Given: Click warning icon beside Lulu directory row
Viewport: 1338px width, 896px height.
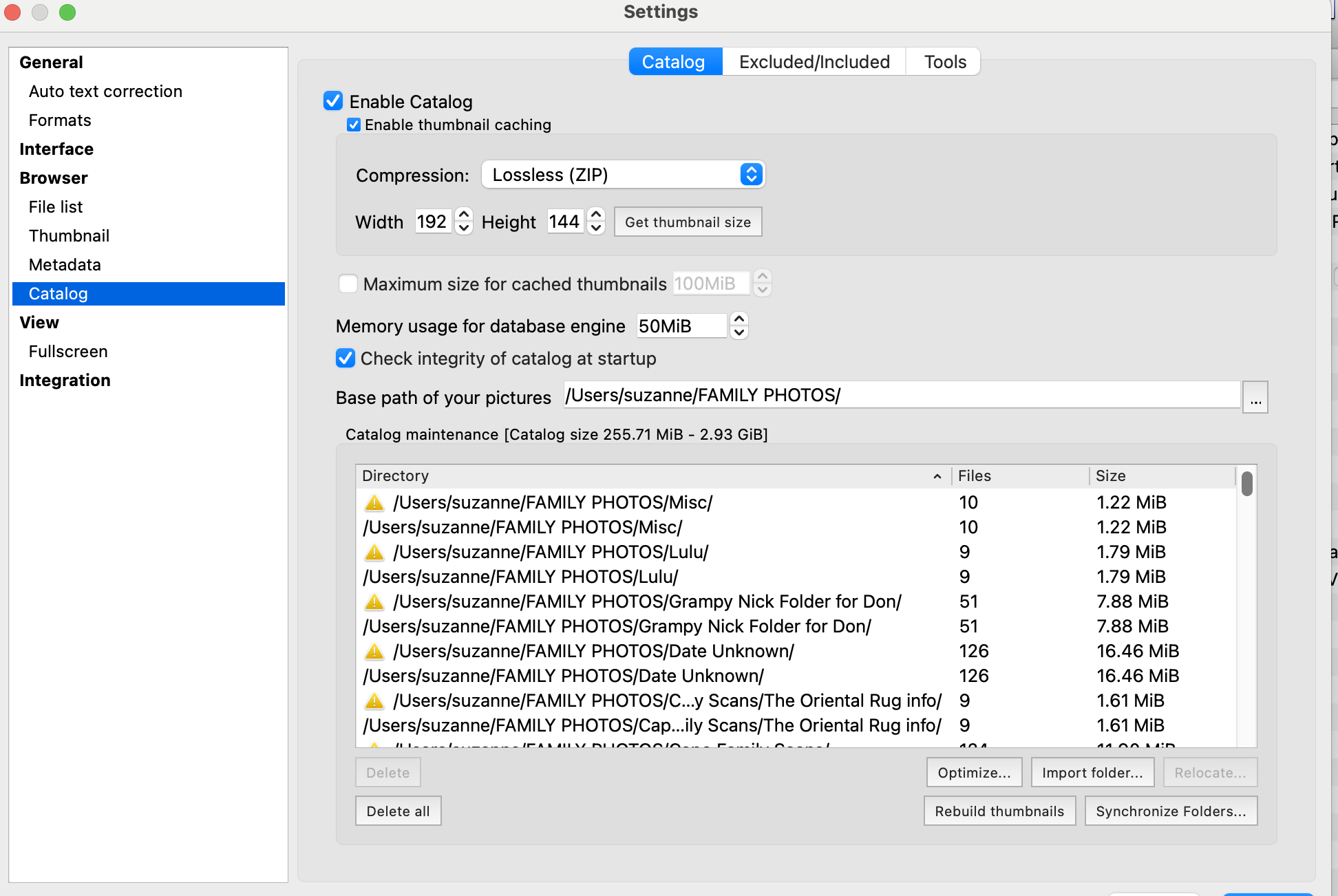Looking at the screenshot, I should pos(374,553).
